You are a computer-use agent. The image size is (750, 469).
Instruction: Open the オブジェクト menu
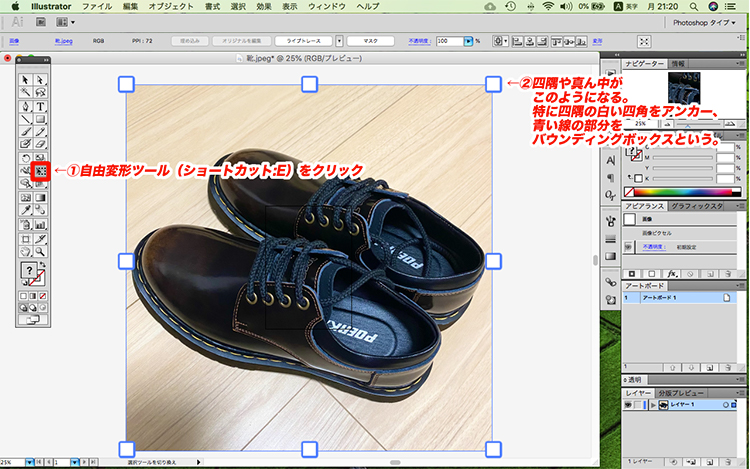pos(172,6)
